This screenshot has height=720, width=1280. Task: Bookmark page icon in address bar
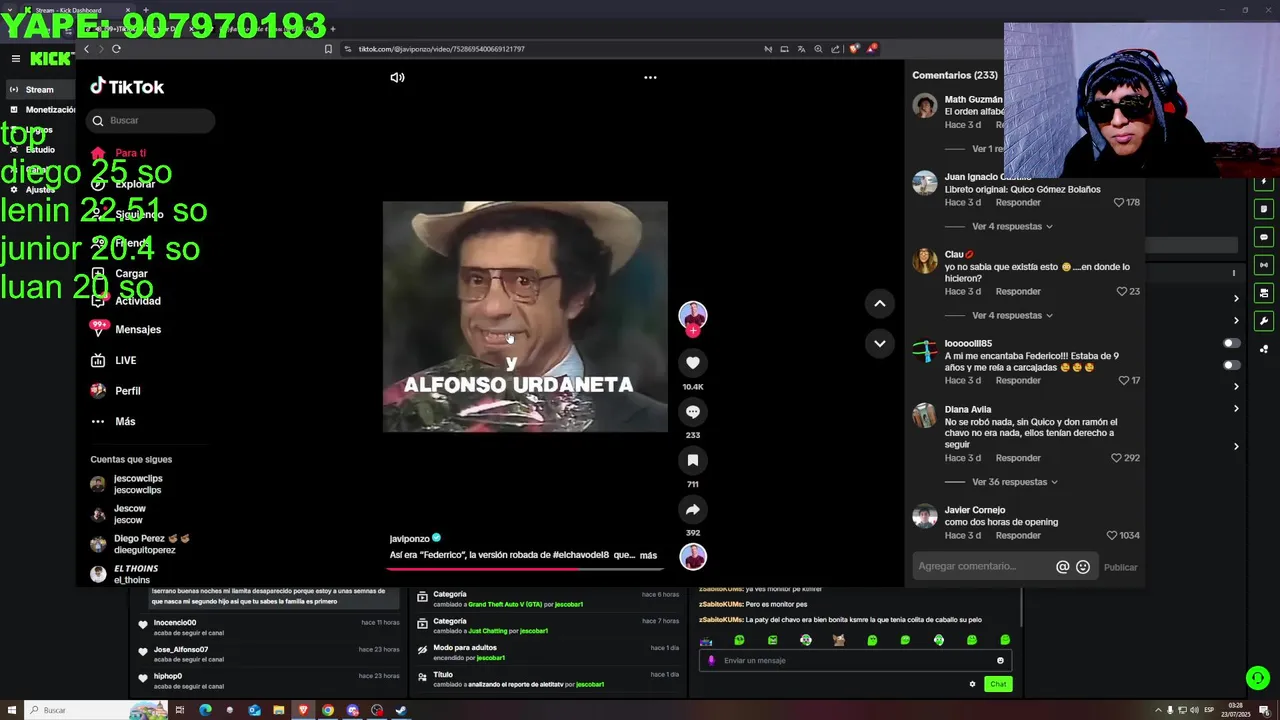tap(328, 49)
